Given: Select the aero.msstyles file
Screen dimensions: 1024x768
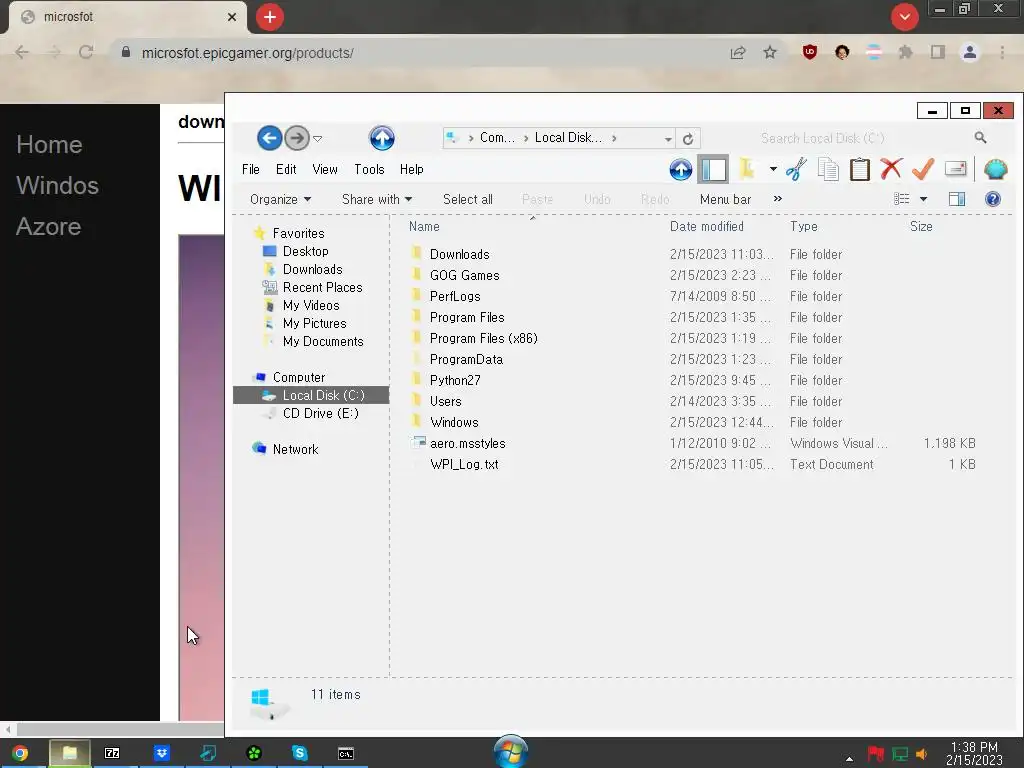Looking at the screenshot, I should pos(468,443).
